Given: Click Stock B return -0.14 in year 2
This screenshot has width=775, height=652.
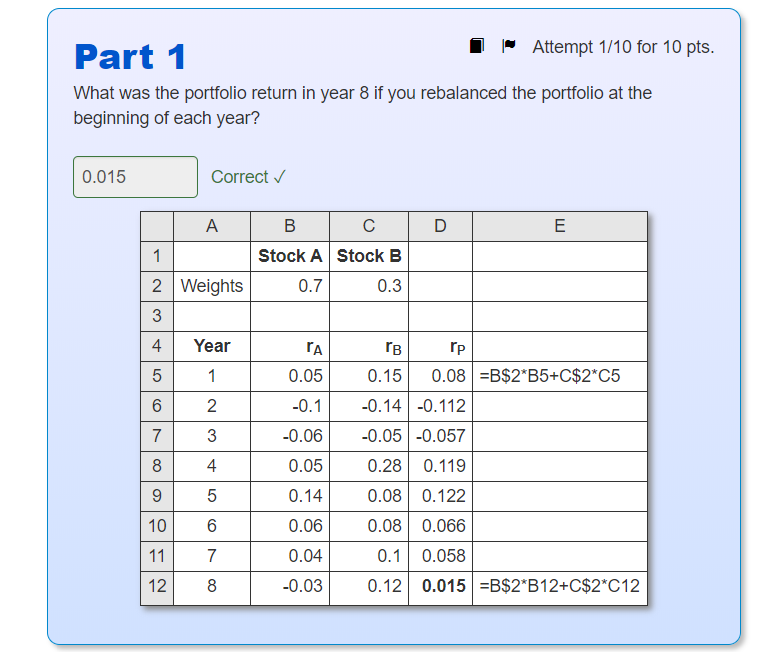Looking at the screenshot, I should (369, 406).
